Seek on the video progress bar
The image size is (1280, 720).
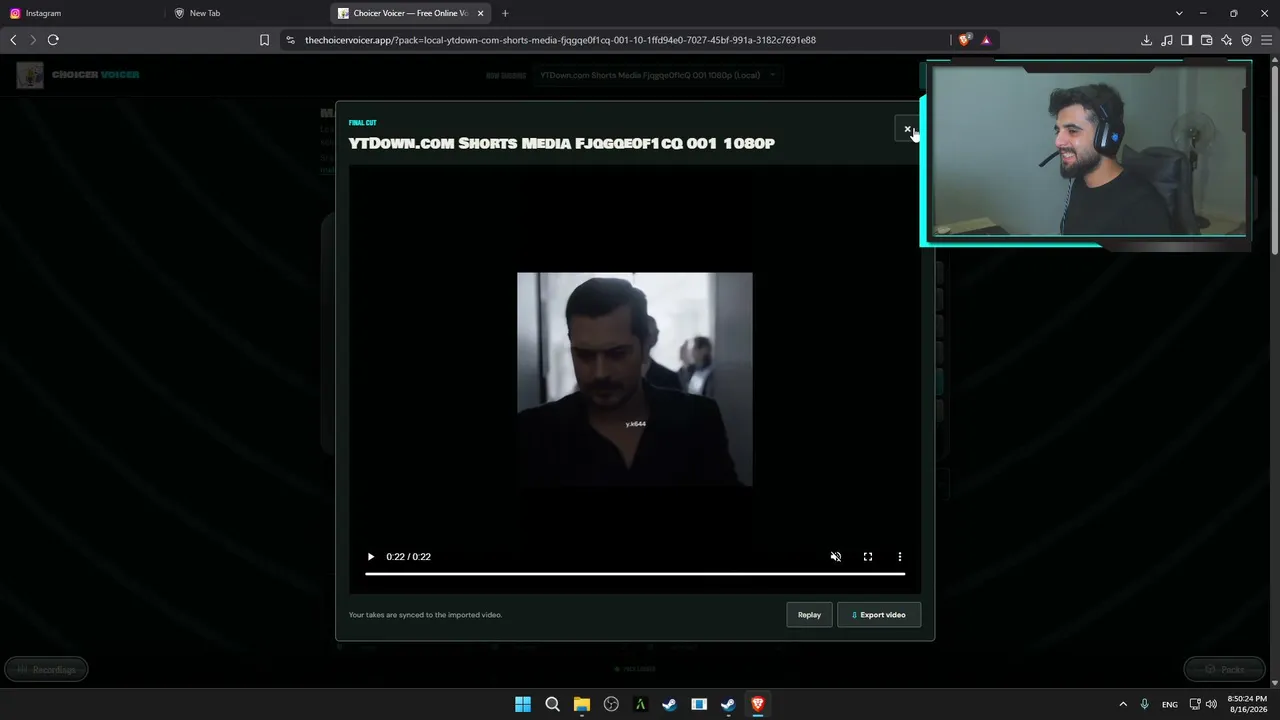click(635, 574)
